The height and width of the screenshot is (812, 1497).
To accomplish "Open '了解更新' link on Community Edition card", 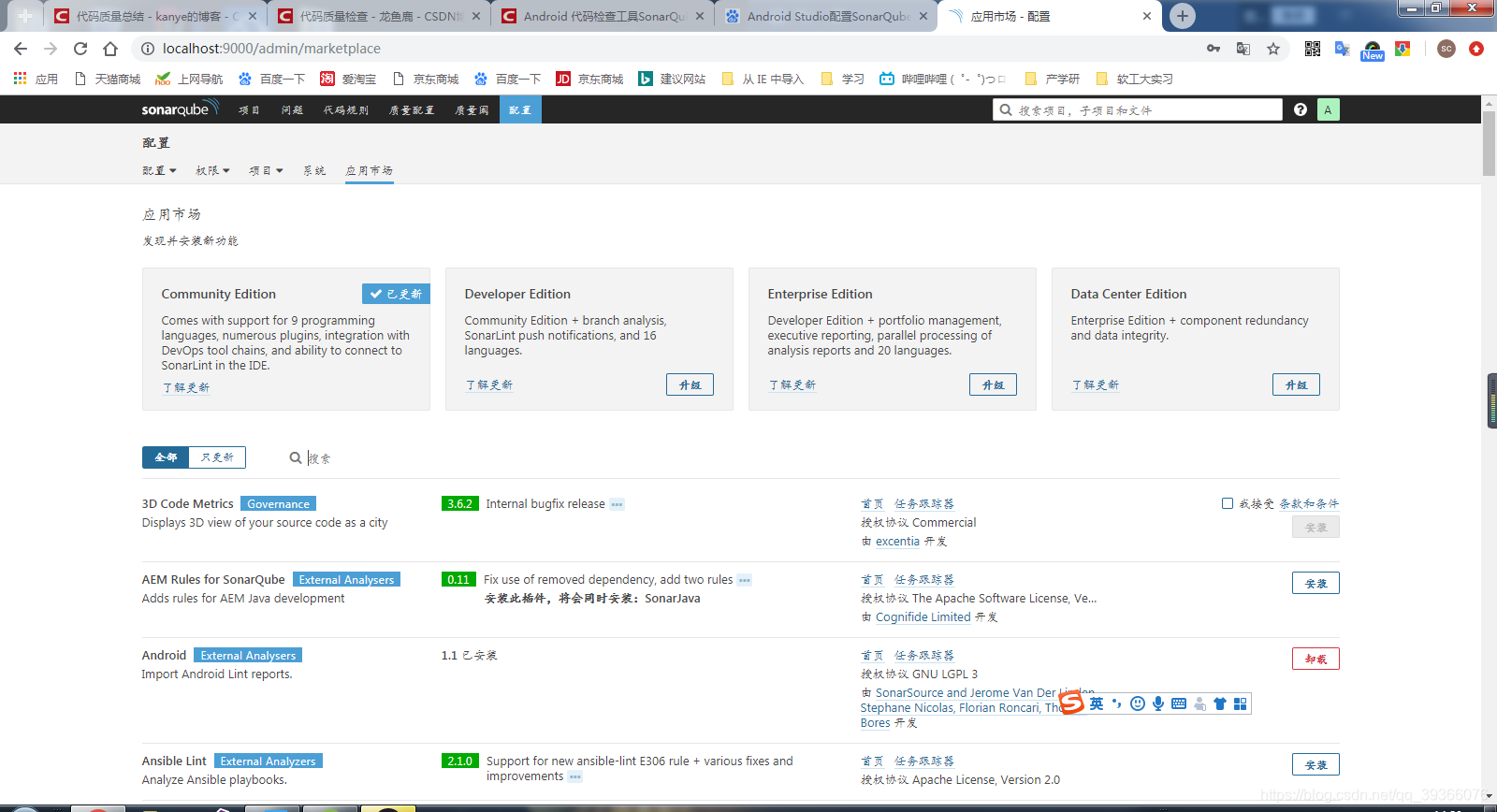I will tap(186, 387).
